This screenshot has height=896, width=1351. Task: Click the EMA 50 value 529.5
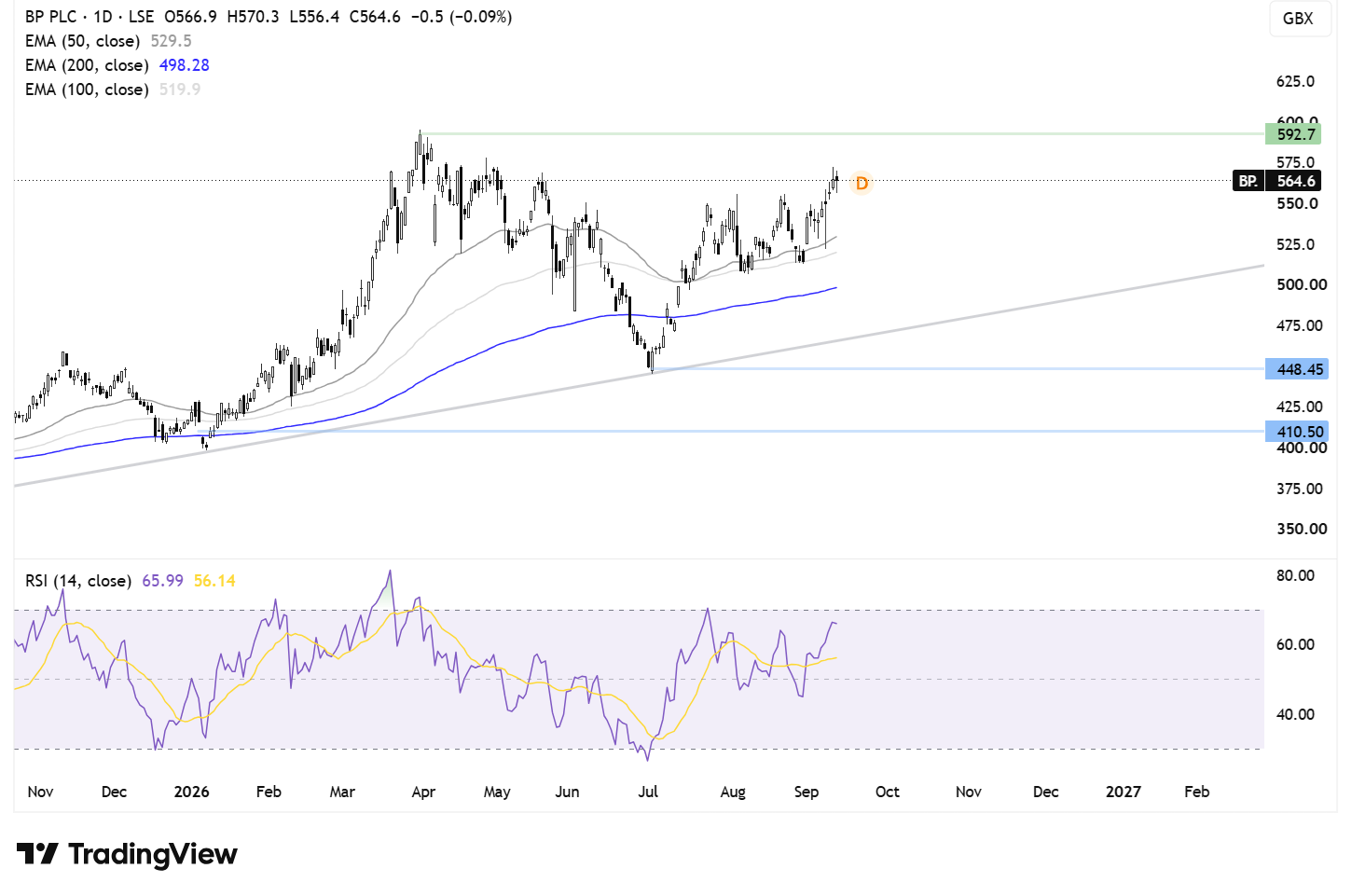172,41
